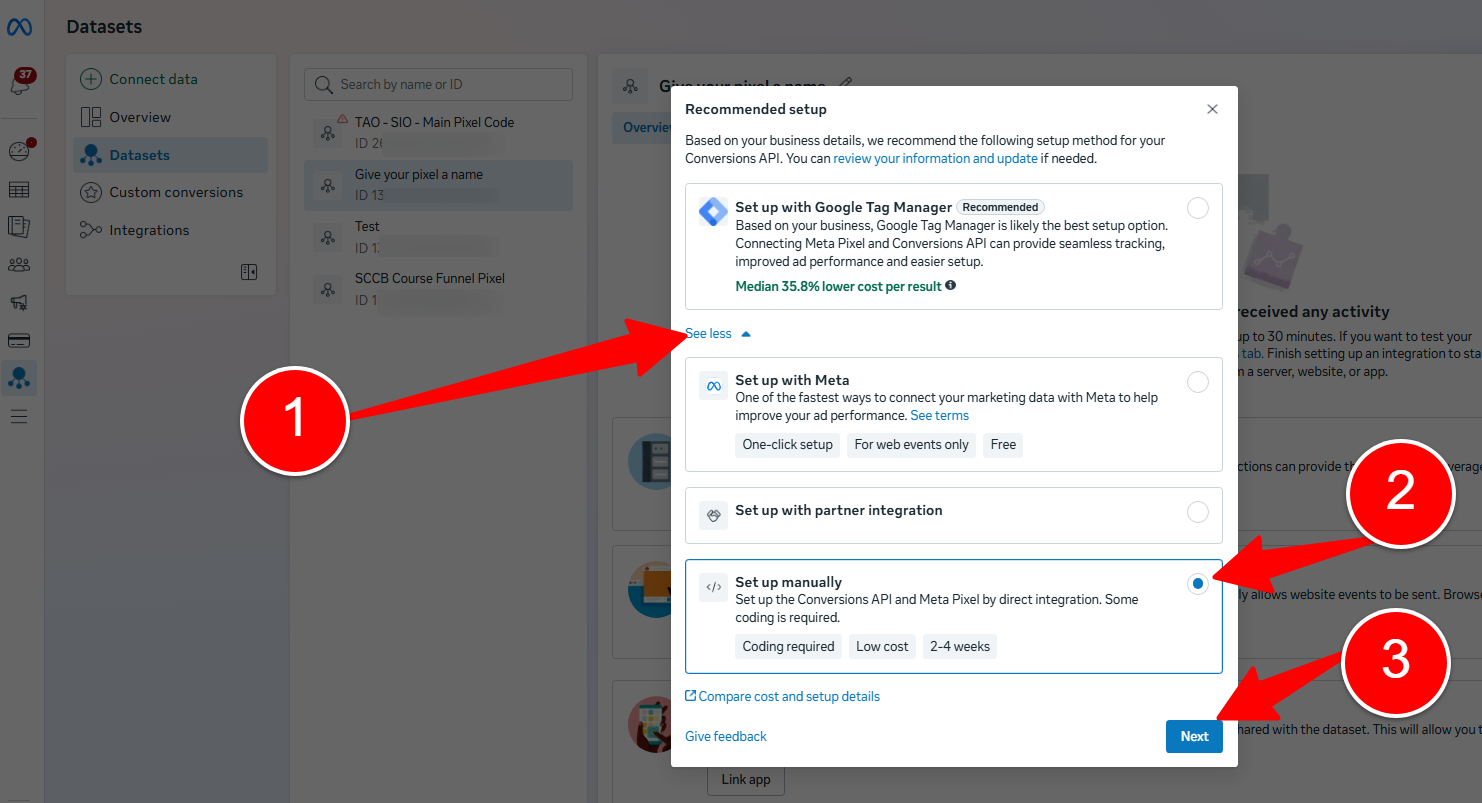Click the Google Tag Manager logo icon
This screenshot has width=1482, height=803.
(713, 212)
